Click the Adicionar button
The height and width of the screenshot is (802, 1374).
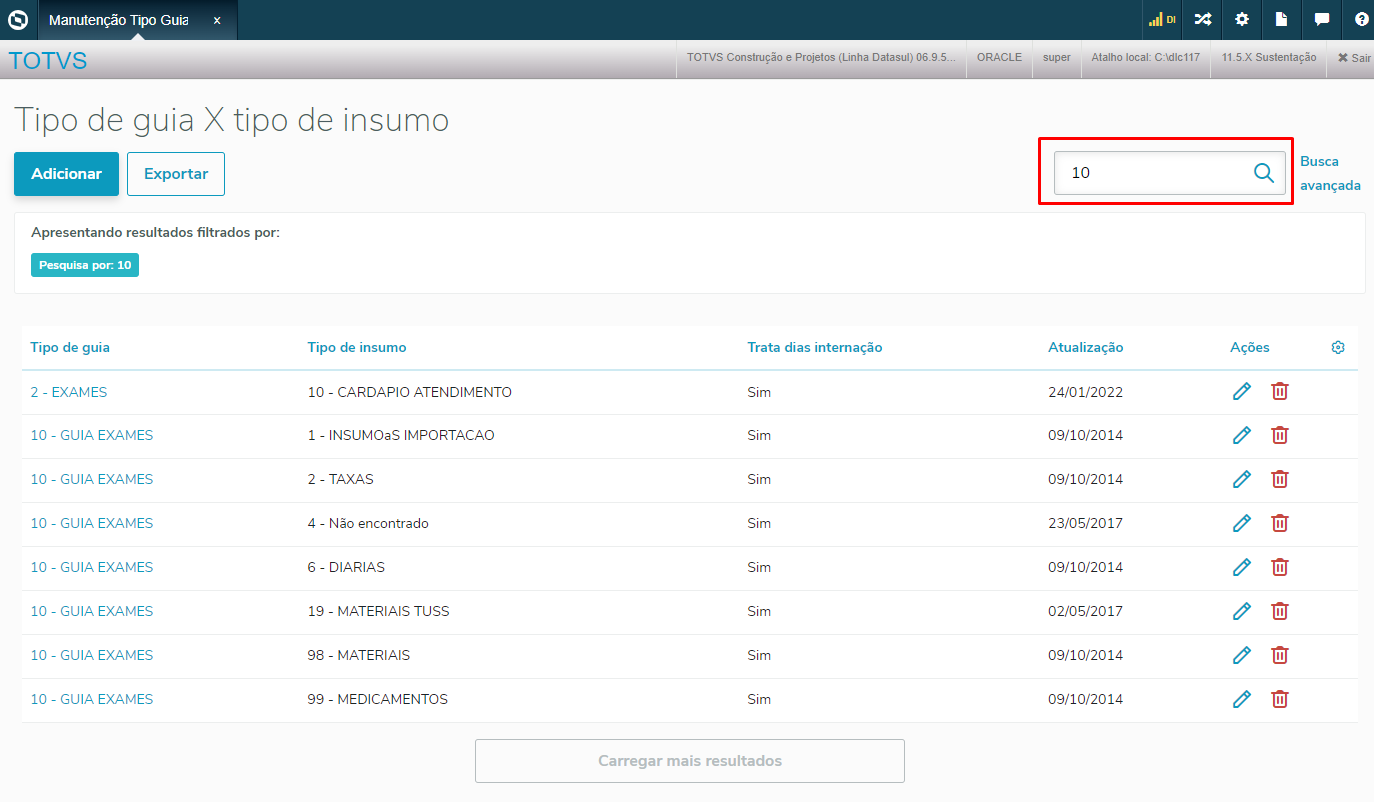tap(66, 174)
